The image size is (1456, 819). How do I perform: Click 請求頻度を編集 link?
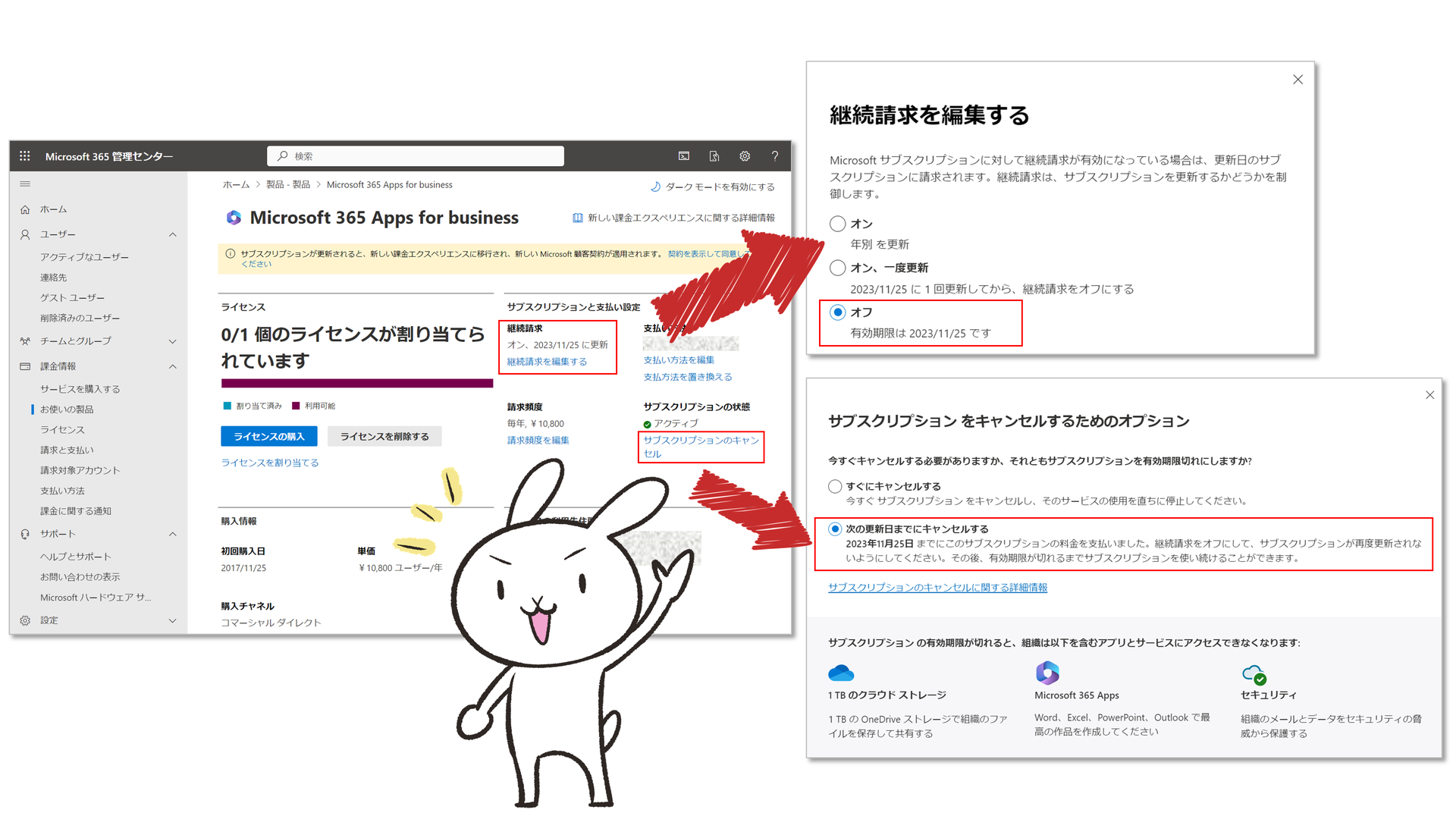pyautogui.click(x=538, y=440)
